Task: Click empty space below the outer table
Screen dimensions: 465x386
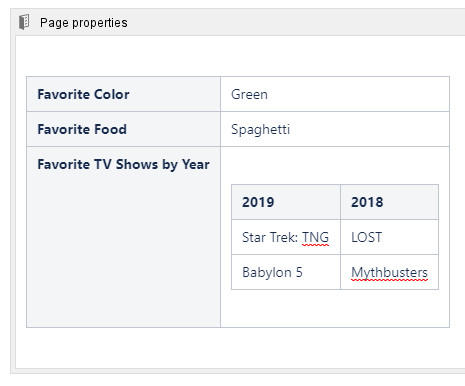Action: (240, 348)
